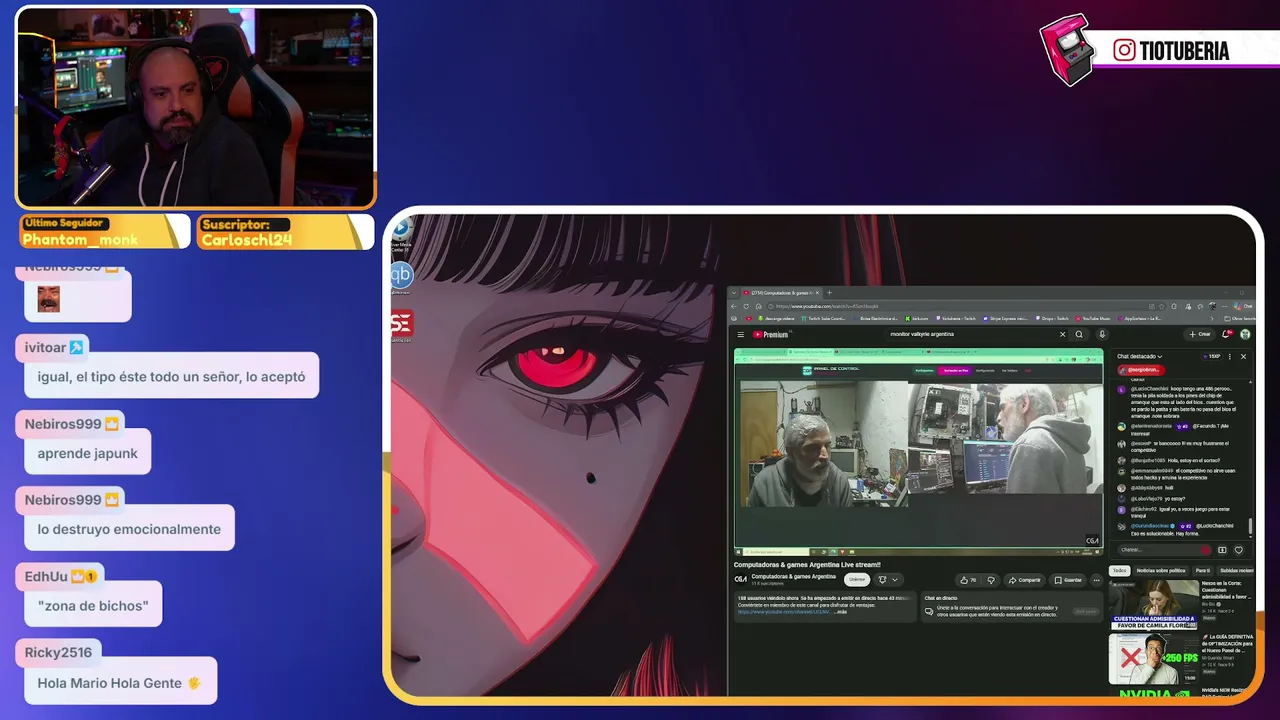Open the red SE desktop shortcut
Image resolution: width=1280 pixels, height=720 pixels.
pyautogui.click(x=401, y=324)
